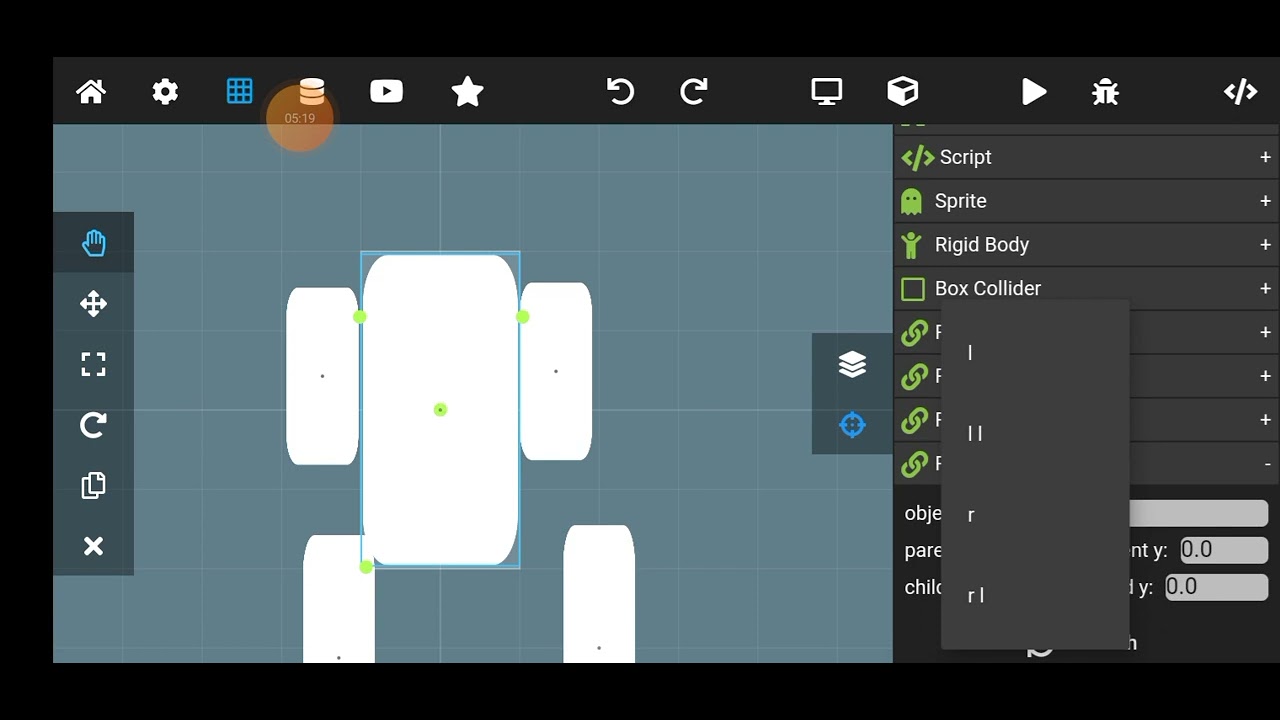Open the code editor icon

point(1240,92)
